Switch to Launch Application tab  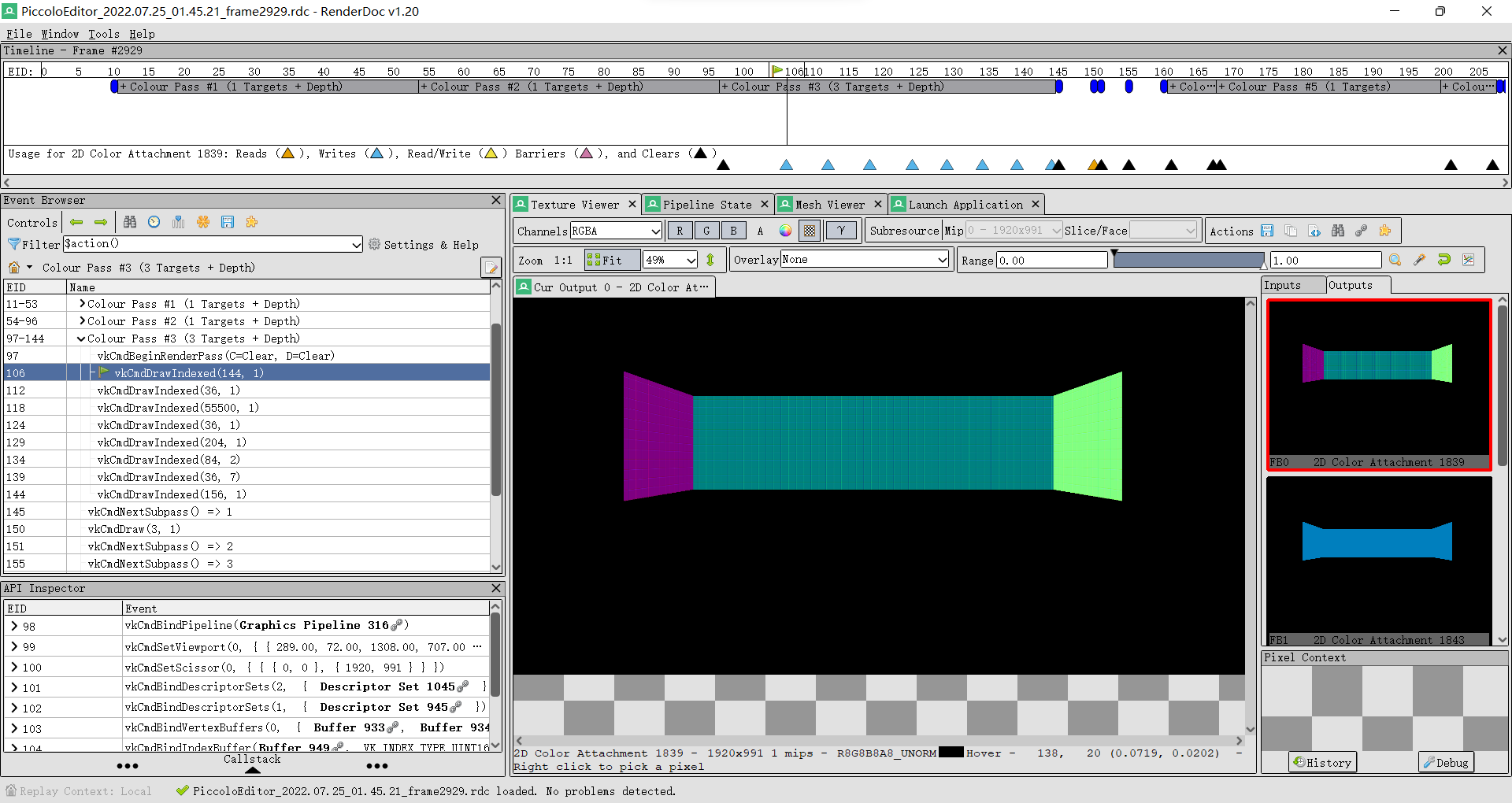965,205
